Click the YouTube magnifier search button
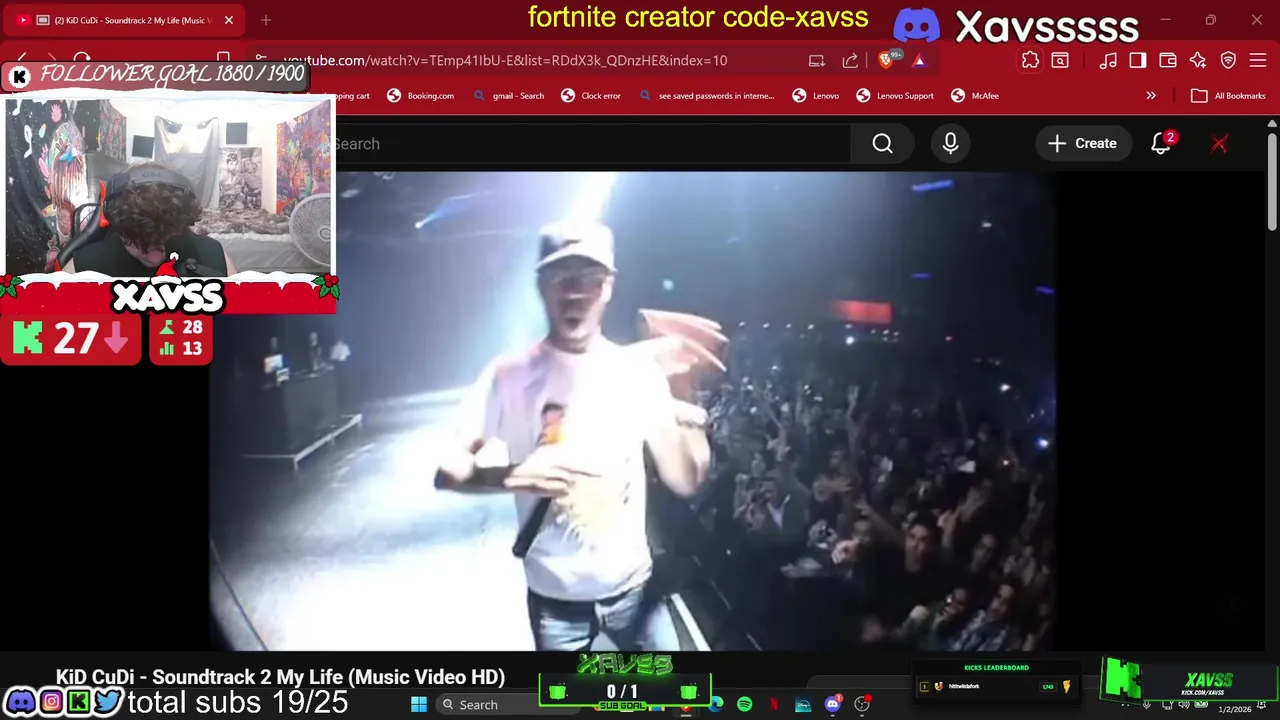Image resolution: width=1280 pixels, height=720 pixels. tap(882, 144)
